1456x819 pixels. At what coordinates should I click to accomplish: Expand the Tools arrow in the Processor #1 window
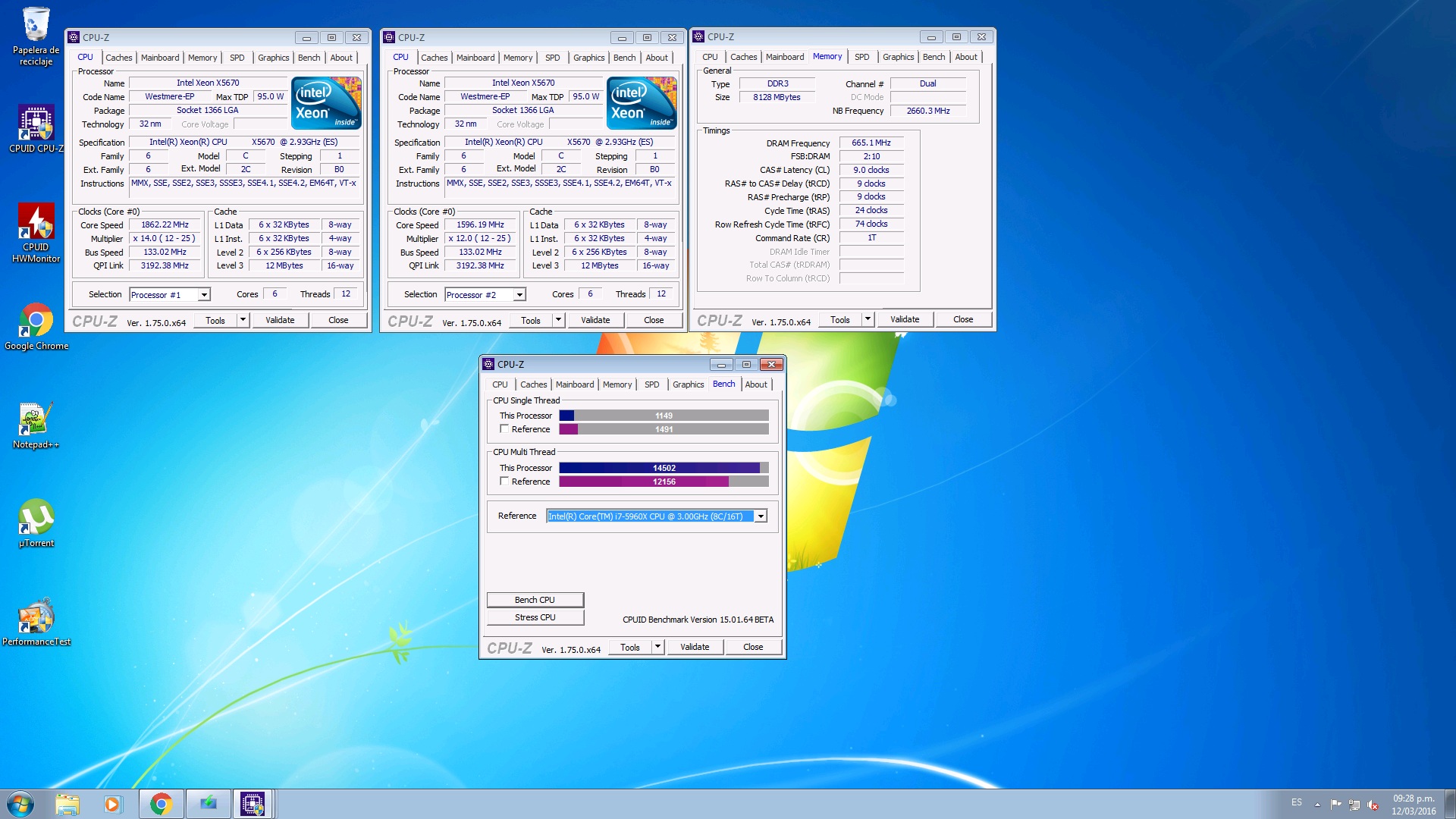[x=243, y=320]
